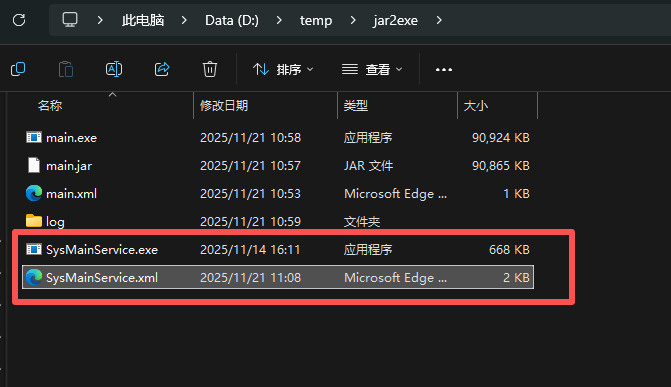
Task: Click 应用程序 type of SysMainService.exe
Action: click(368, 250)
